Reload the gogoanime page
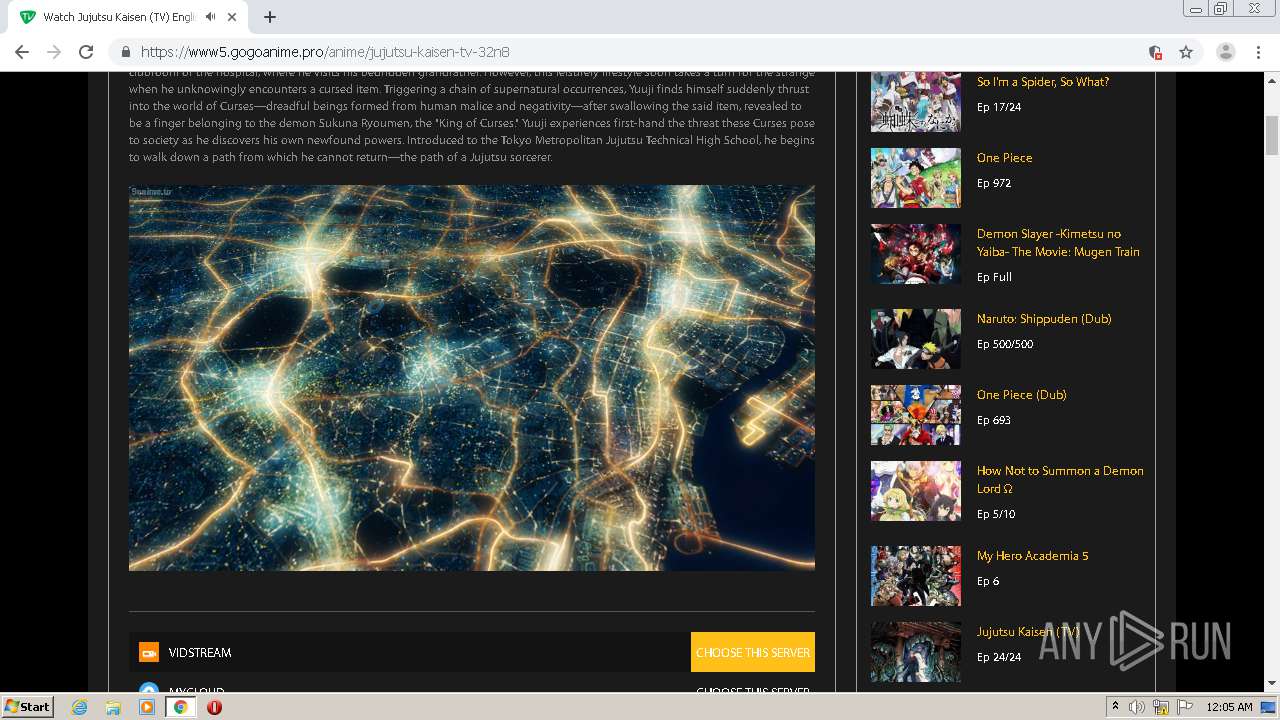This screenshot has height=720, width=1280. (x=86, y=52)
